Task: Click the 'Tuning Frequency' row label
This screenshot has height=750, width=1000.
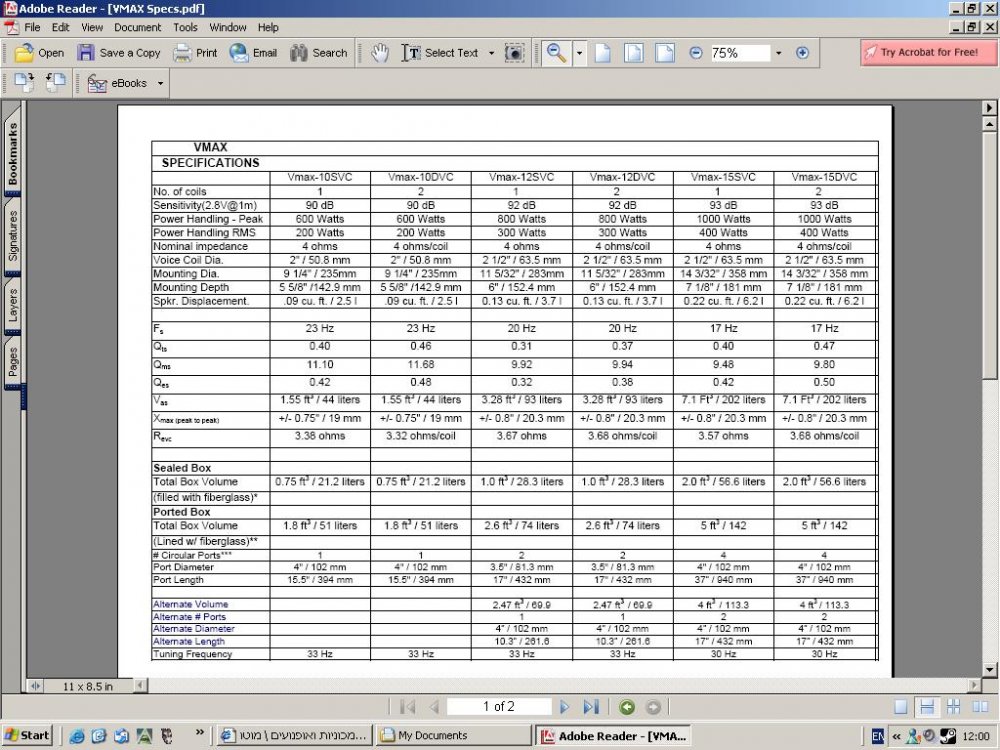Action: coord(193,654)
